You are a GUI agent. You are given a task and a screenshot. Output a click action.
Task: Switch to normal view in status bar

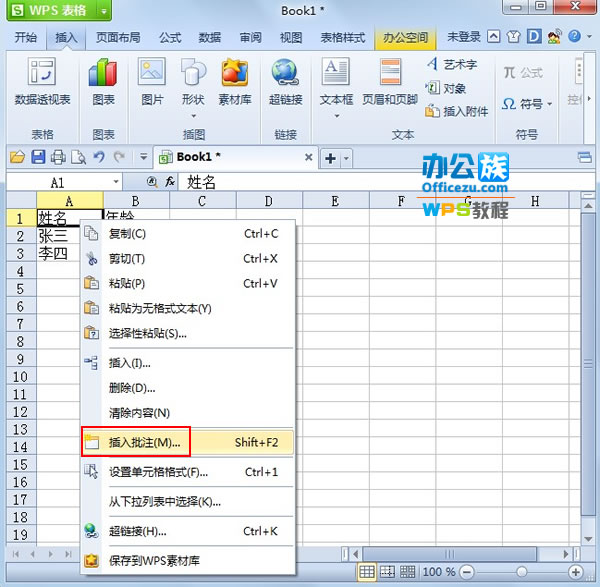click(x=367, y=572)
